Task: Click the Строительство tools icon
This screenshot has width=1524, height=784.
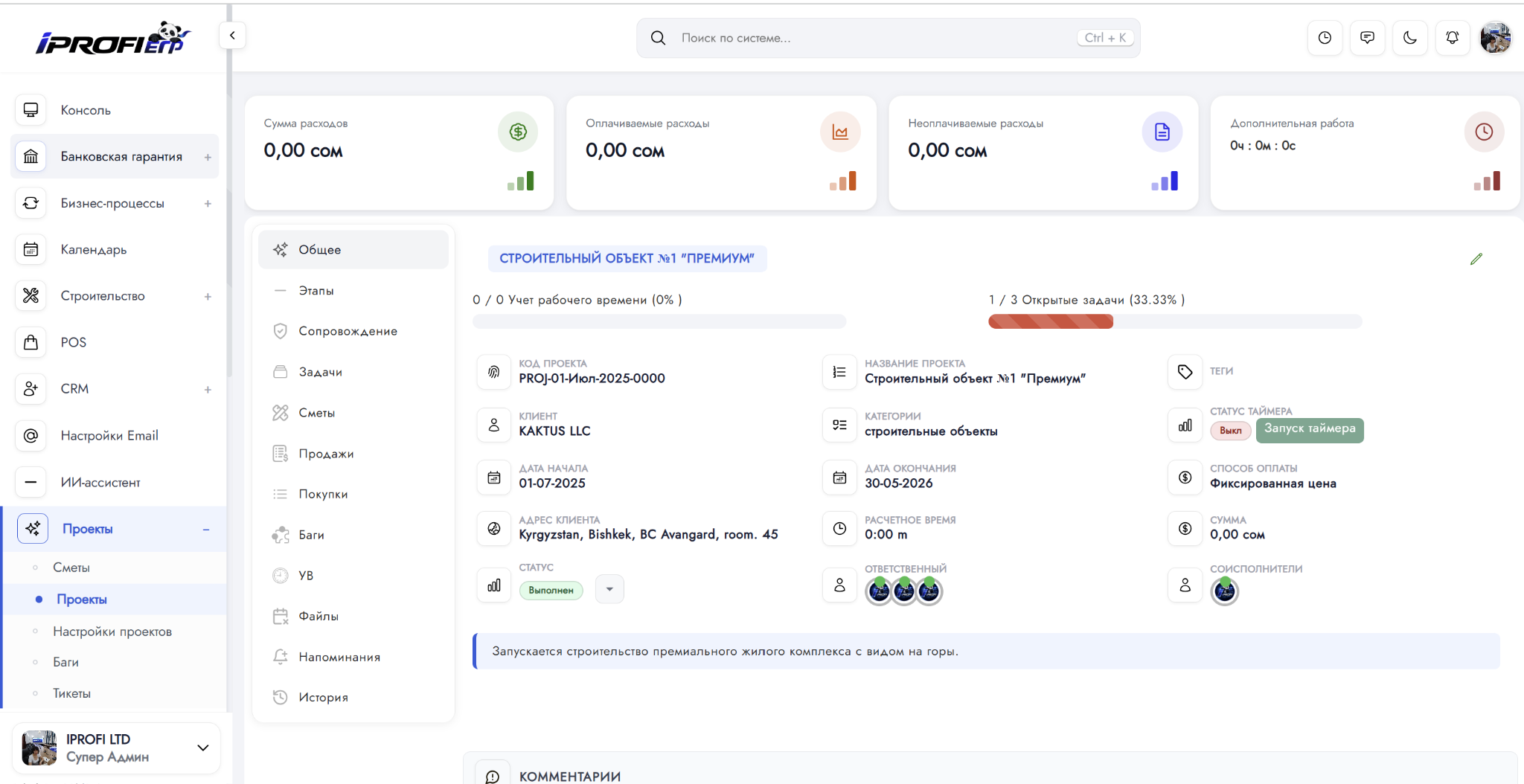Action: 31,295
